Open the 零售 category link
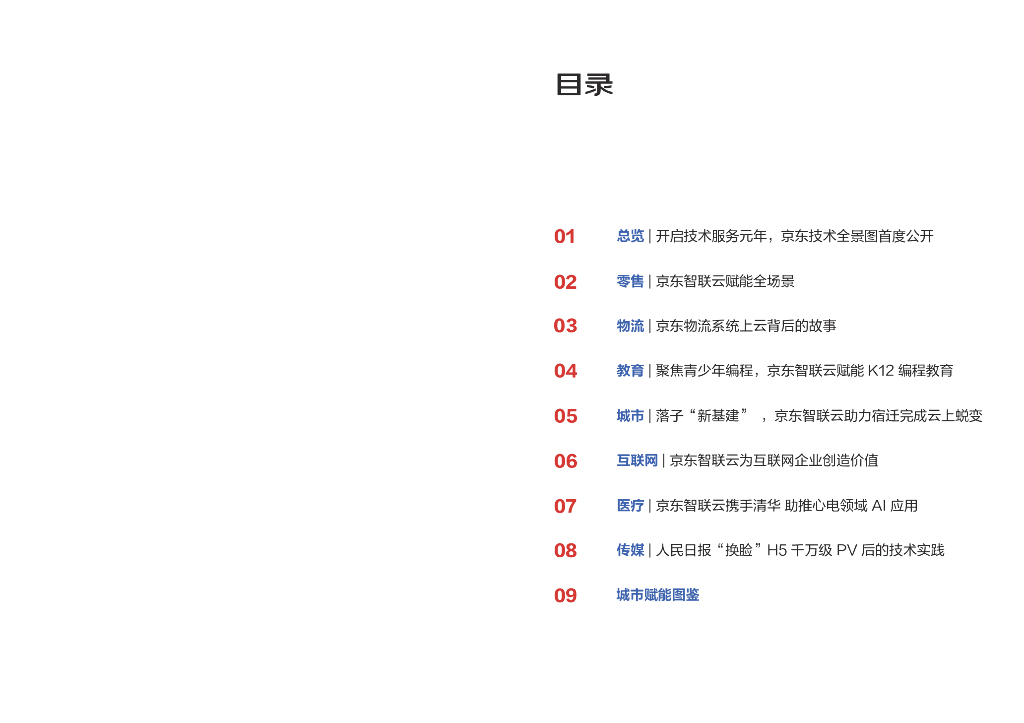The height and width of the screenshot is (723, 1024). [630, 281]
